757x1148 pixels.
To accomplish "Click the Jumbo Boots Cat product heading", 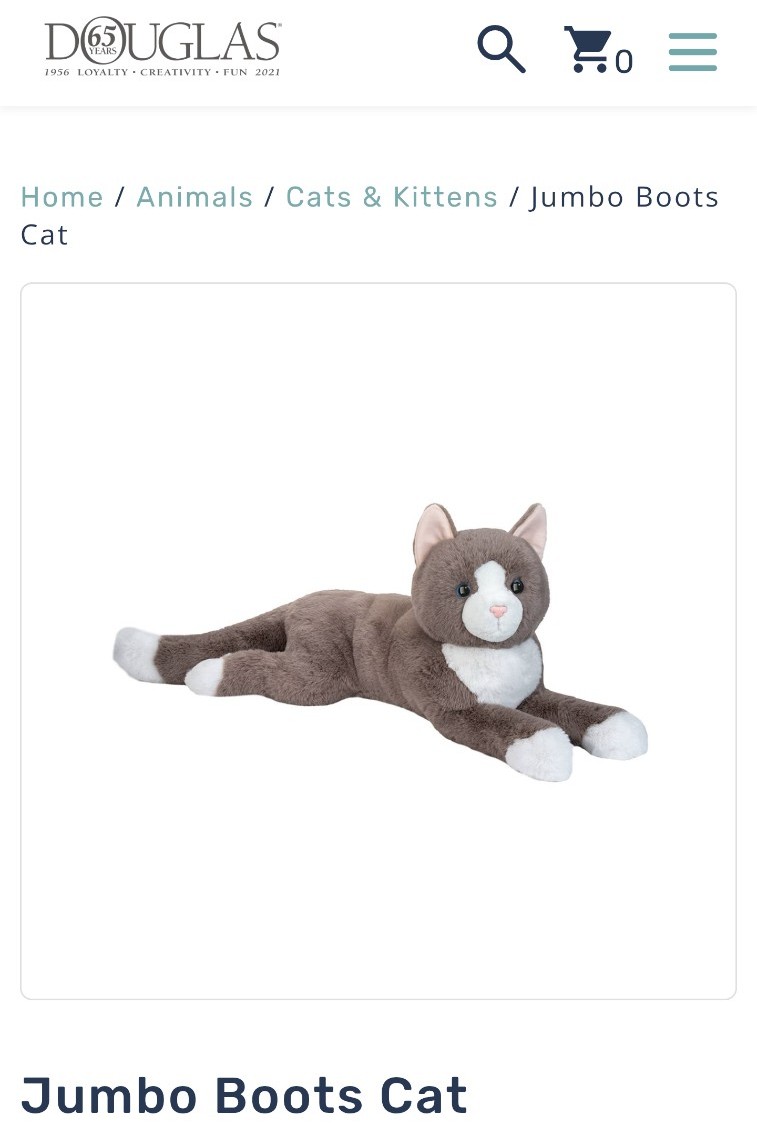I will (x=245, y=1095).
